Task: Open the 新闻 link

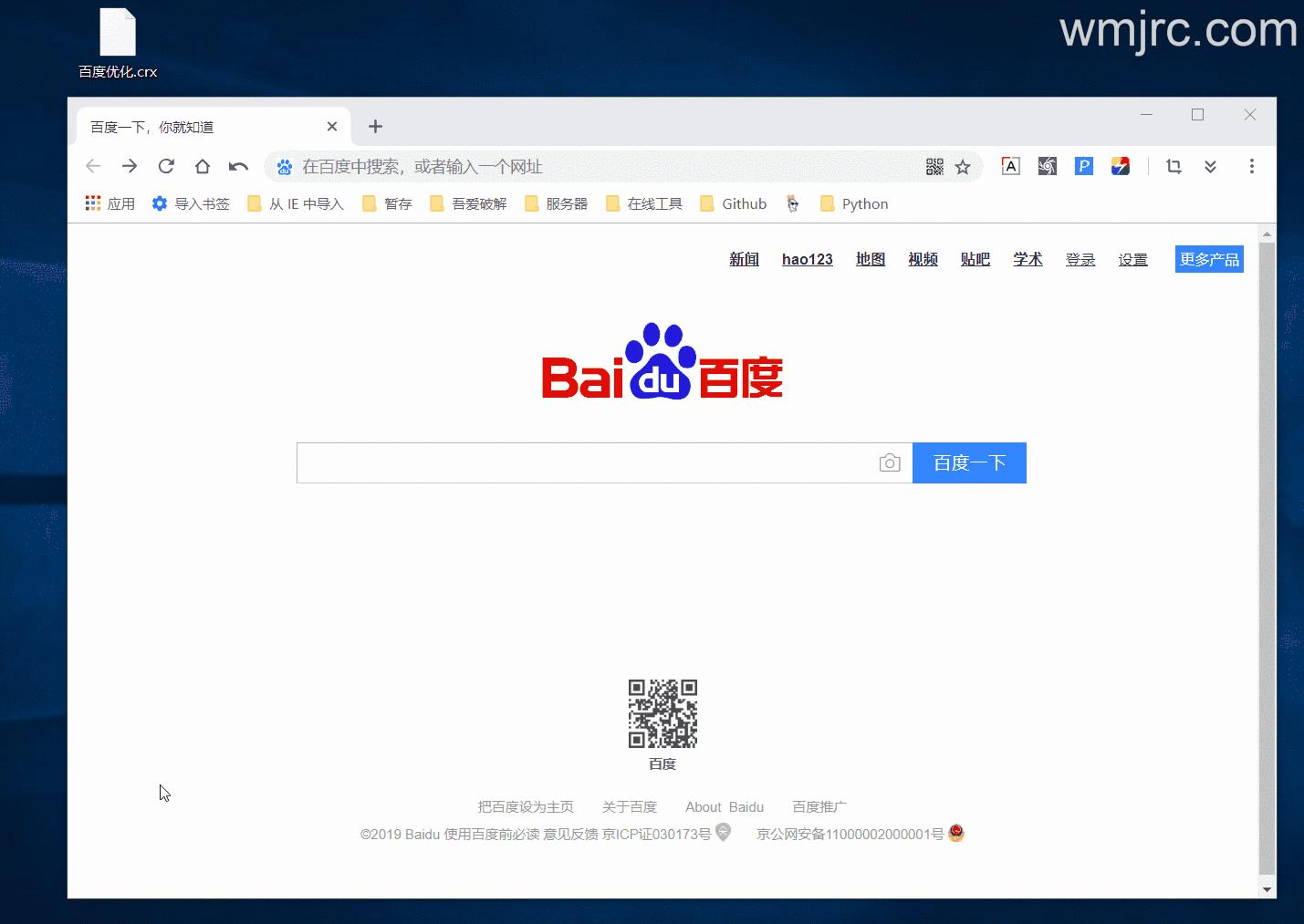Action: point(745,259)
